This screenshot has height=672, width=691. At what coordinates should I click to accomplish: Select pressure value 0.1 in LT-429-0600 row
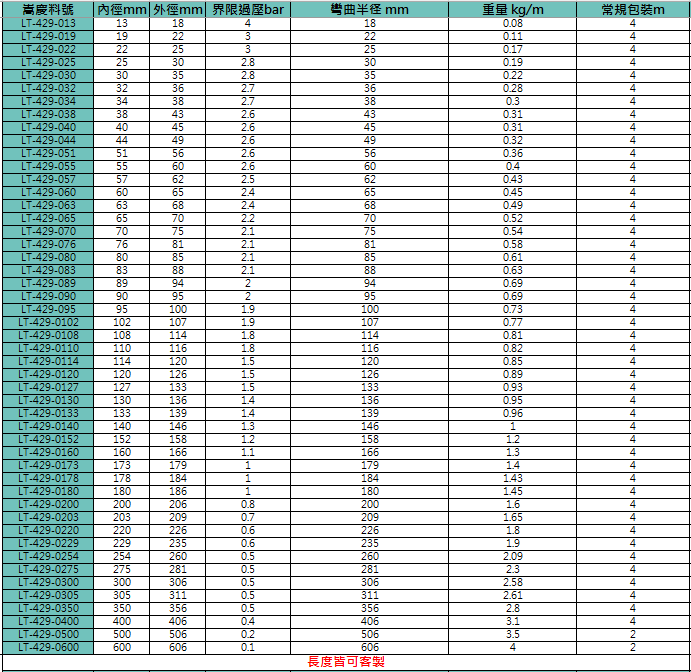248,647
